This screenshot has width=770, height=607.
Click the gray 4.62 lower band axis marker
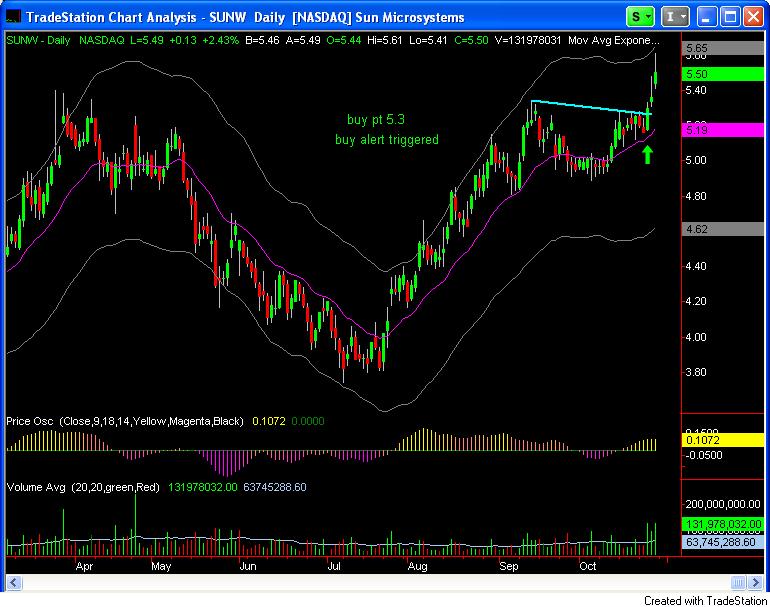tap(723, 229)
